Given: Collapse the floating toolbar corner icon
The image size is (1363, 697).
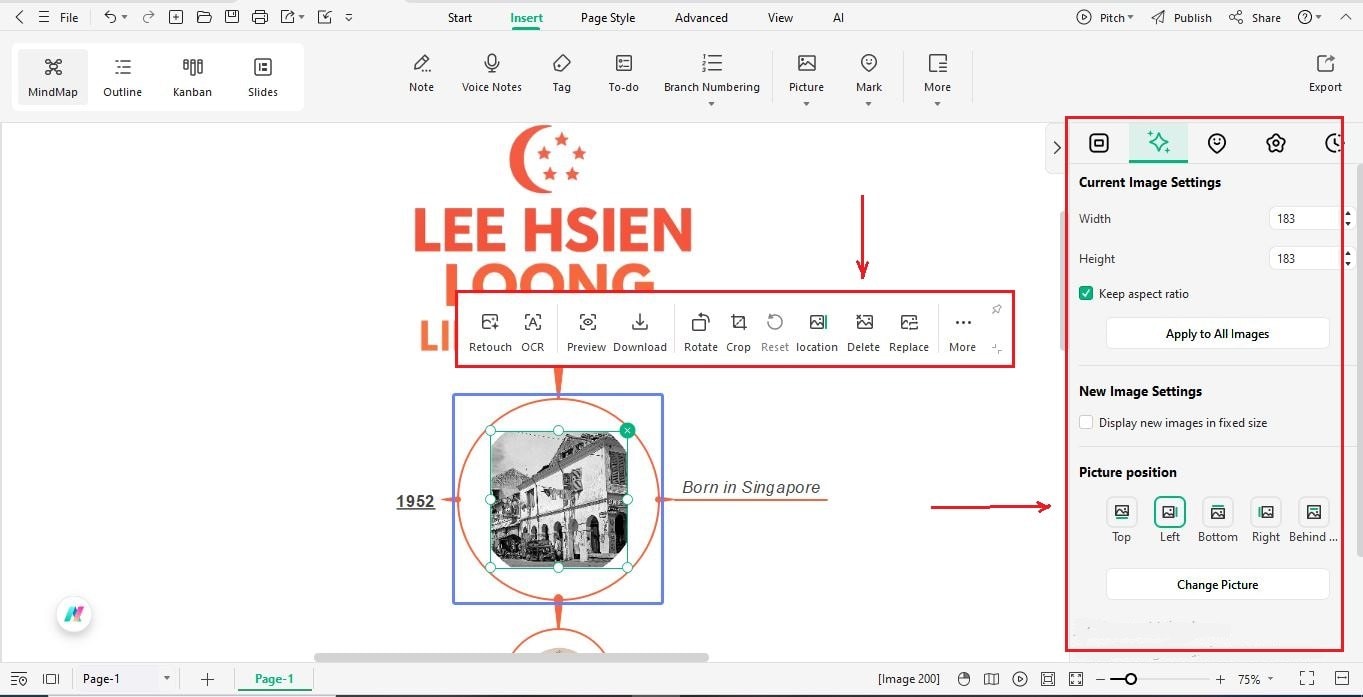Looking at the screenshot, I should click(997, 348).
